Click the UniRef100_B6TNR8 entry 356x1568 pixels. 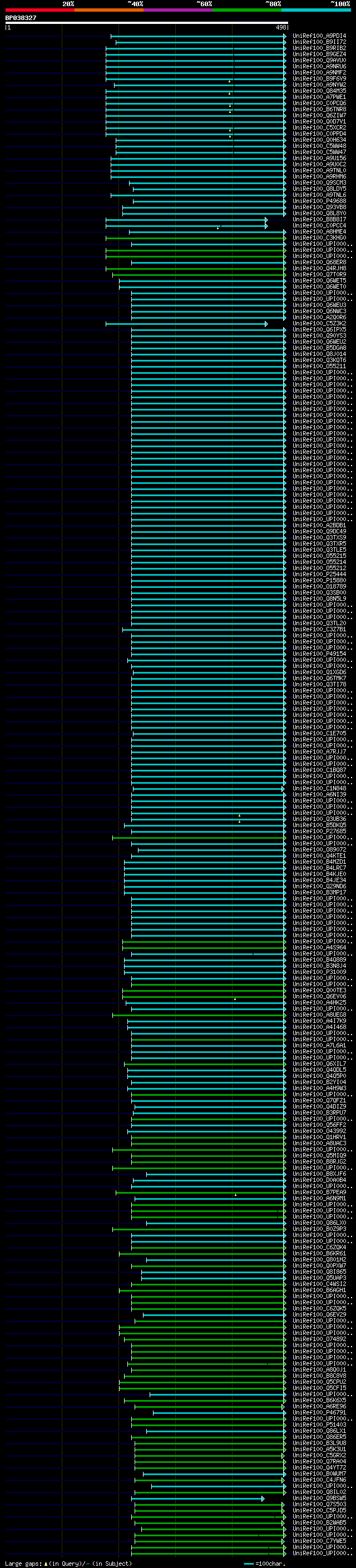319,110
